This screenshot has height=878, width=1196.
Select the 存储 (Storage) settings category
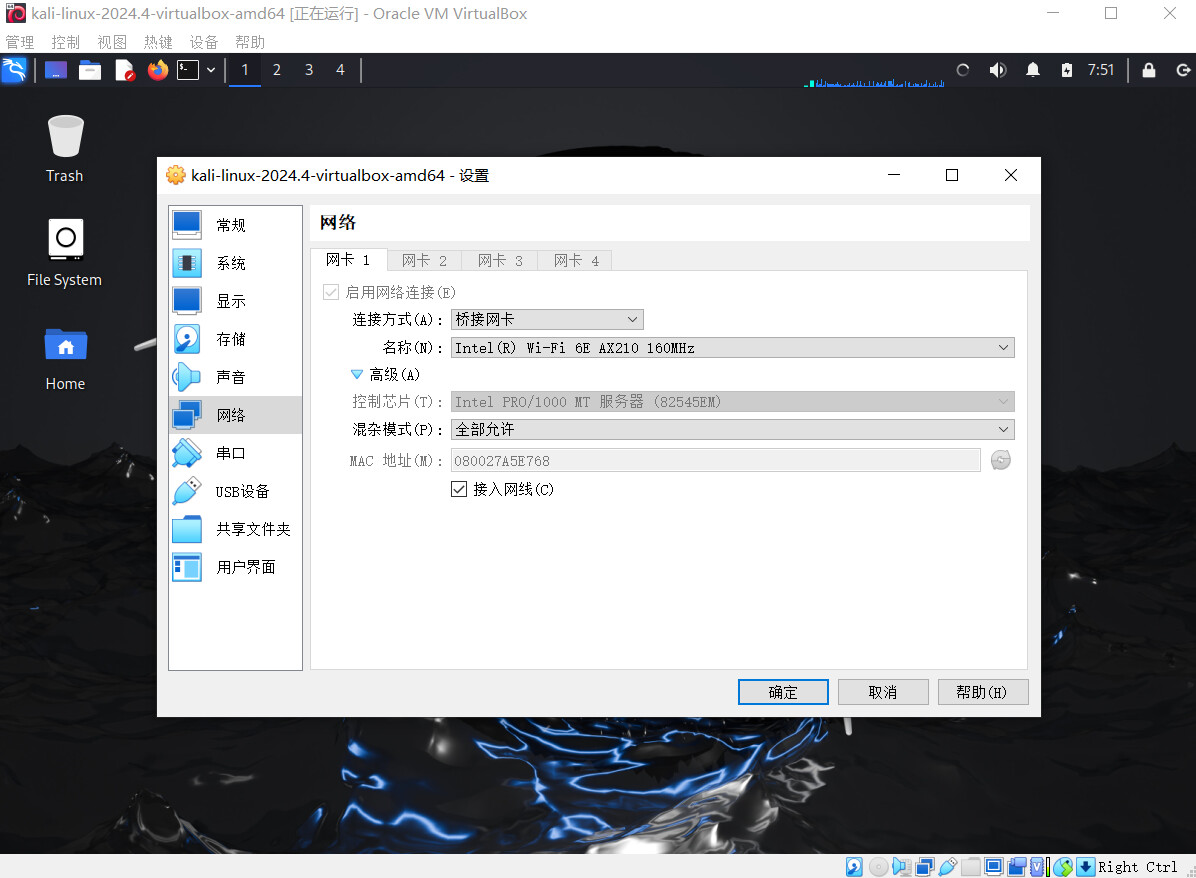pyautogui.click(x=235, y=339)
